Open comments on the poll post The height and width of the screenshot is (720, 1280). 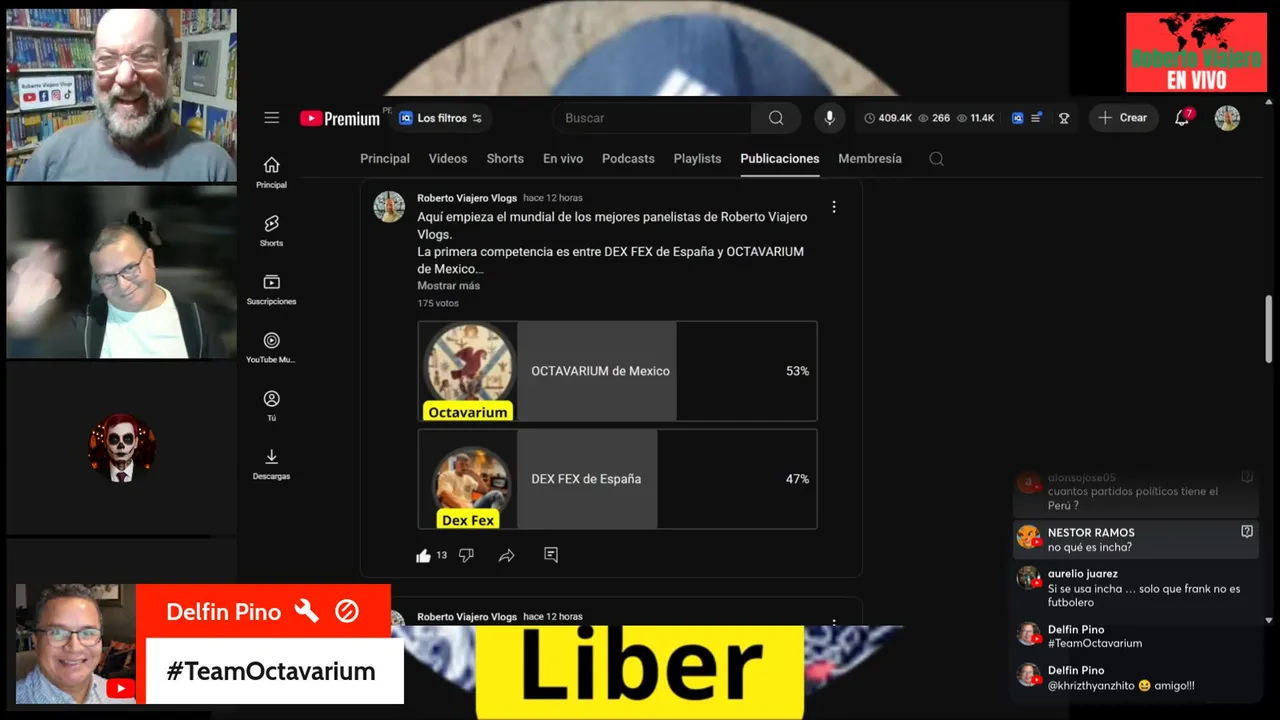coord(551,554)
